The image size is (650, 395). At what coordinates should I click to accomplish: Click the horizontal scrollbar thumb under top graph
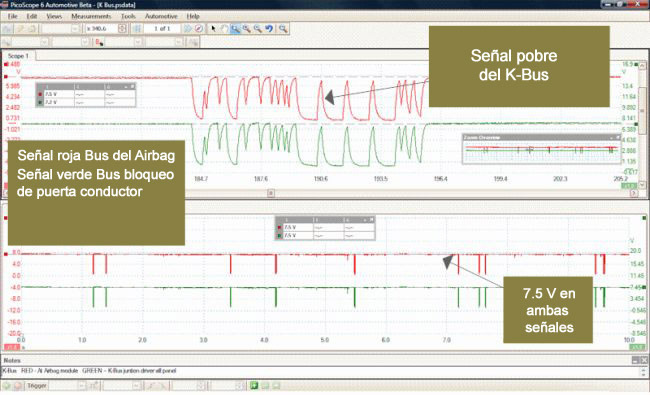(x=271, y=193)
